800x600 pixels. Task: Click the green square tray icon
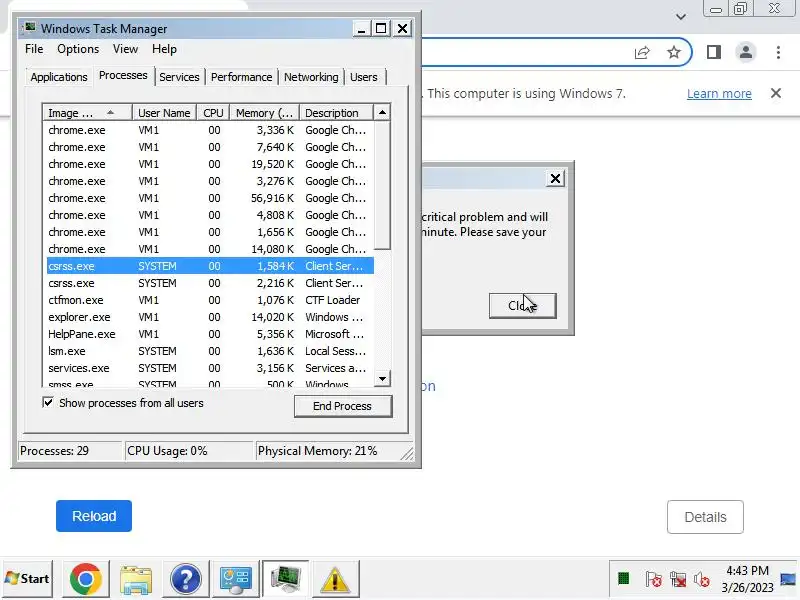pos(623,579)
